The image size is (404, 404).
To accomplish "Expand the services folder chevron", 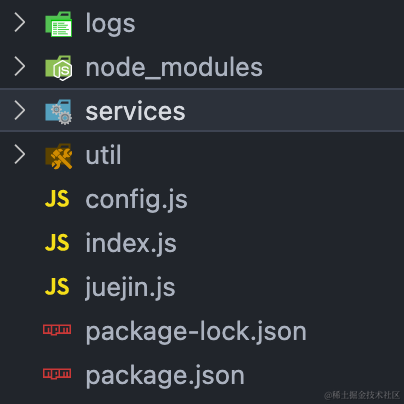I will click(x=20, y=110).
